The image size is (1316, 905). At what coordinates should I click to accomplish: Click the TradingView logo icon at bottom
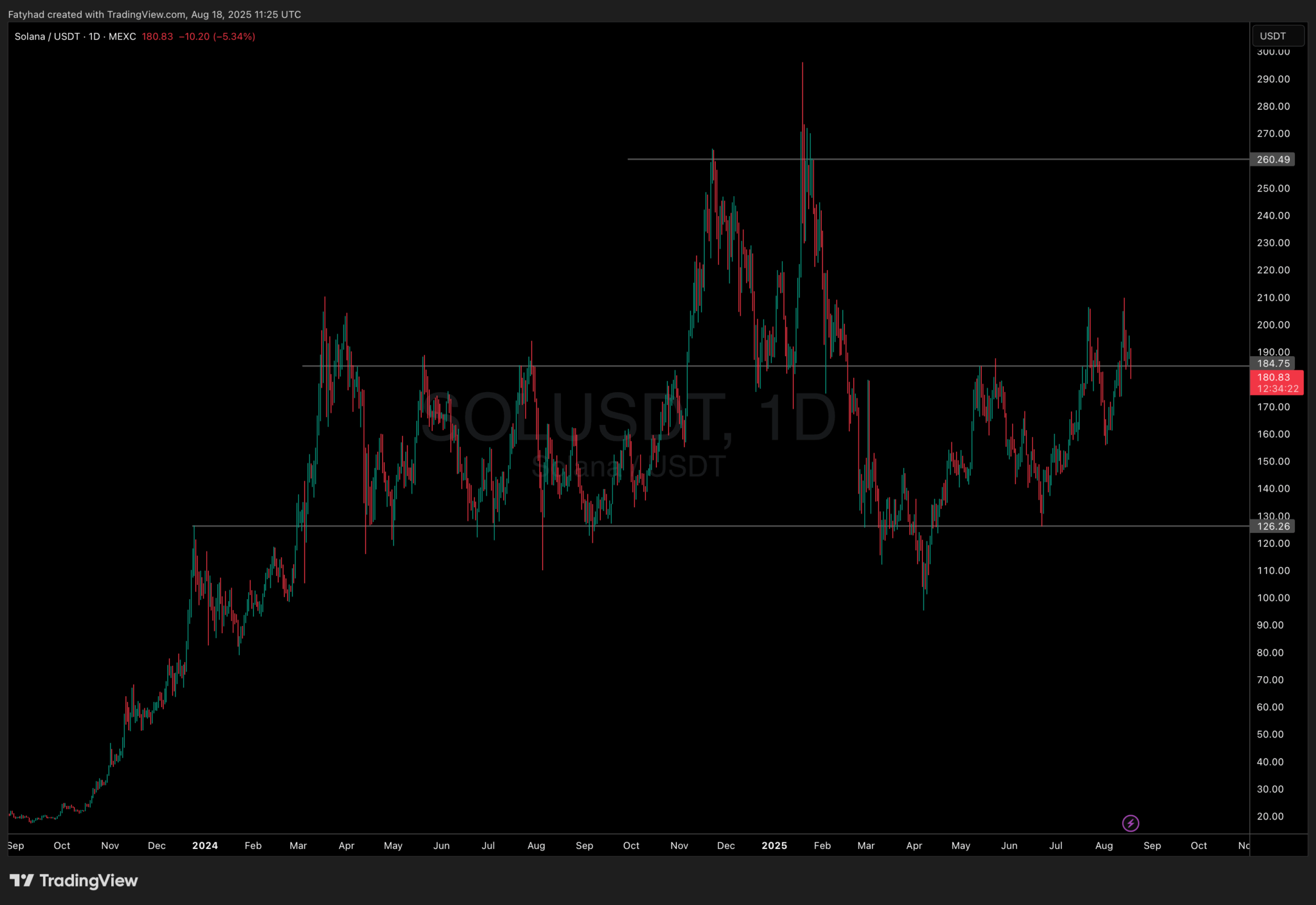[x=21, y=880]
